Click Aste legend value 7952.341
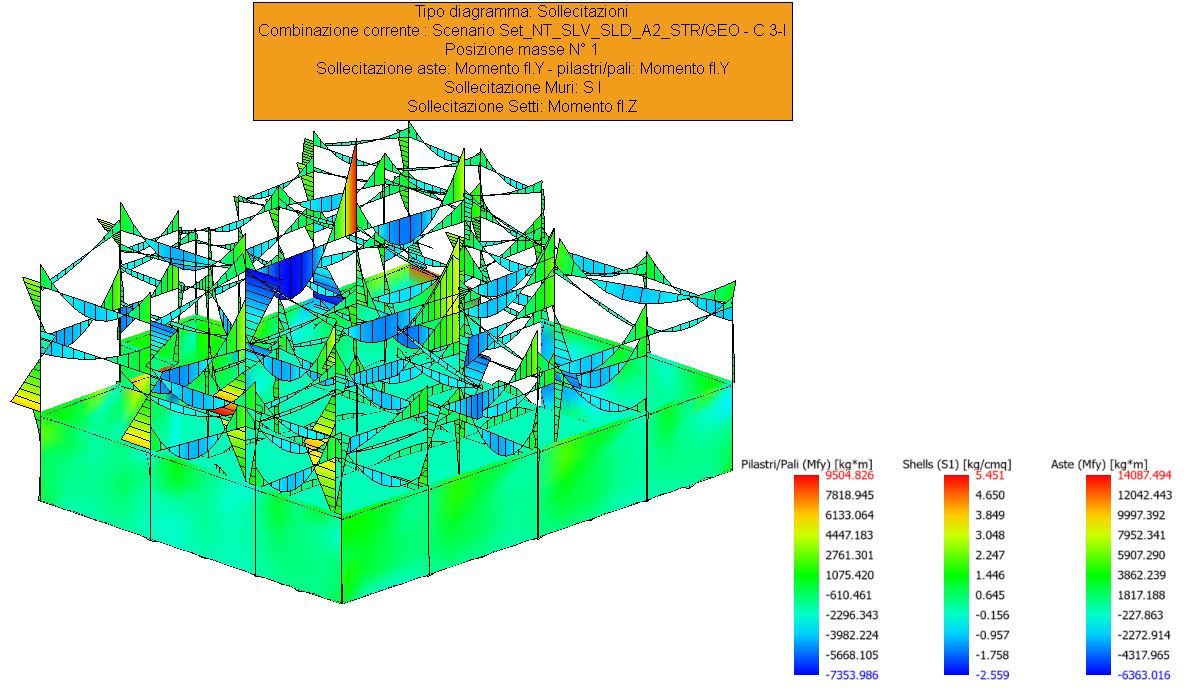Image resolution: width=1186 pixels, height=692 pixels. (x=1141, y=535)
